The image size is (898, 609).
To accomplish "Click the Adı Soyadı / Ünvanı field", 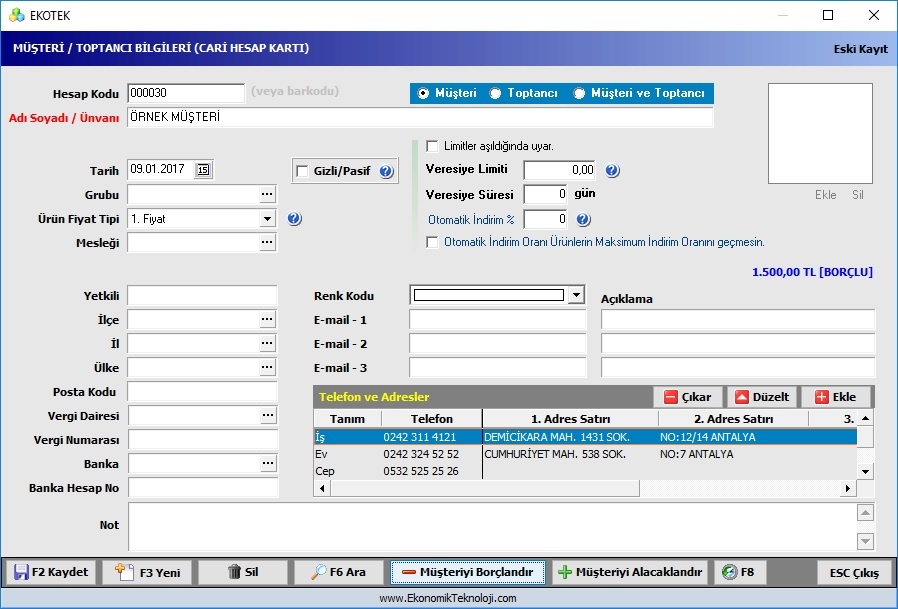I will pyautogui.click(x=420, y=117).
